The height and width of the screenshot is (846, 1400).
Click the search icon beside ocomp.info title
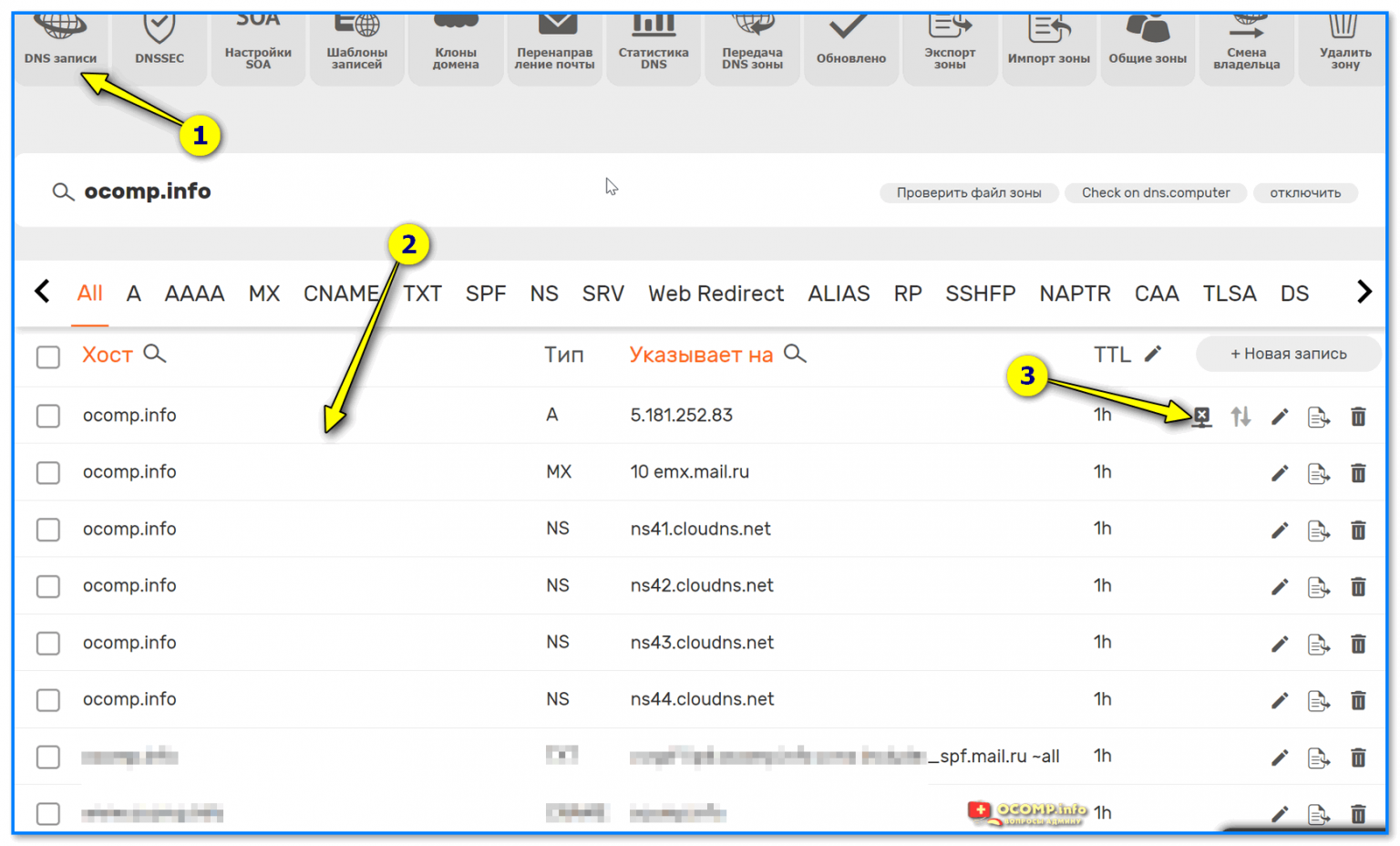[x=63, y=192]
